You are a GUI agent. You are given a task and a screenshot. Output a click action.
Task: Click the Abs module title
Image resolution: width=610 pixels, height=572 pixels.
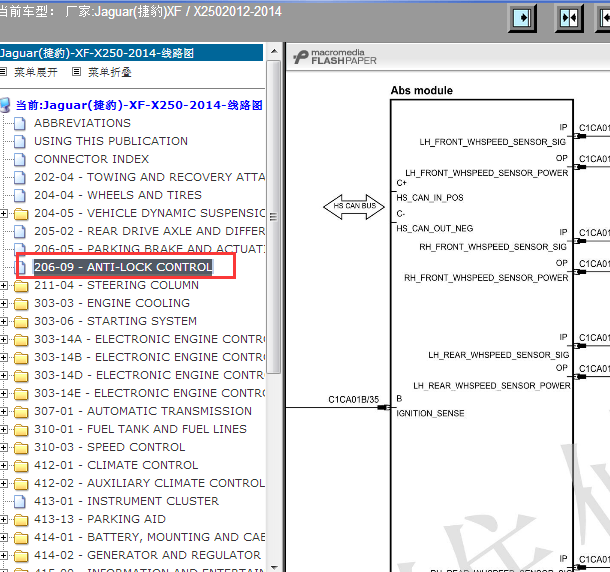click(422, 90)
